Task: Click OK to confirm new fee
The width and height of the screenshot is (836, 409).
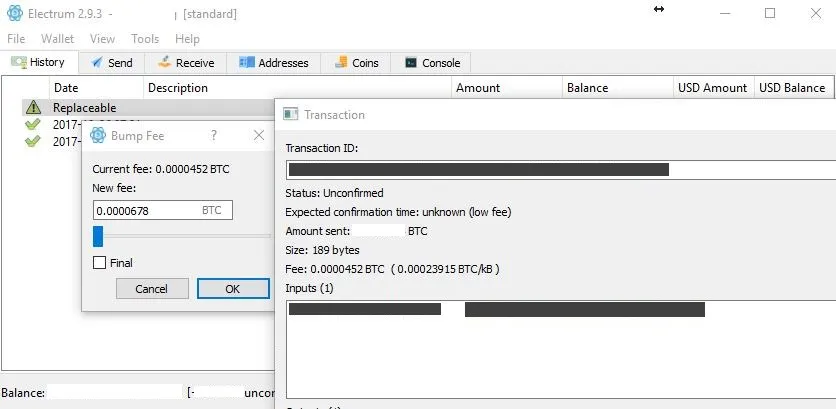Action: 233,288
